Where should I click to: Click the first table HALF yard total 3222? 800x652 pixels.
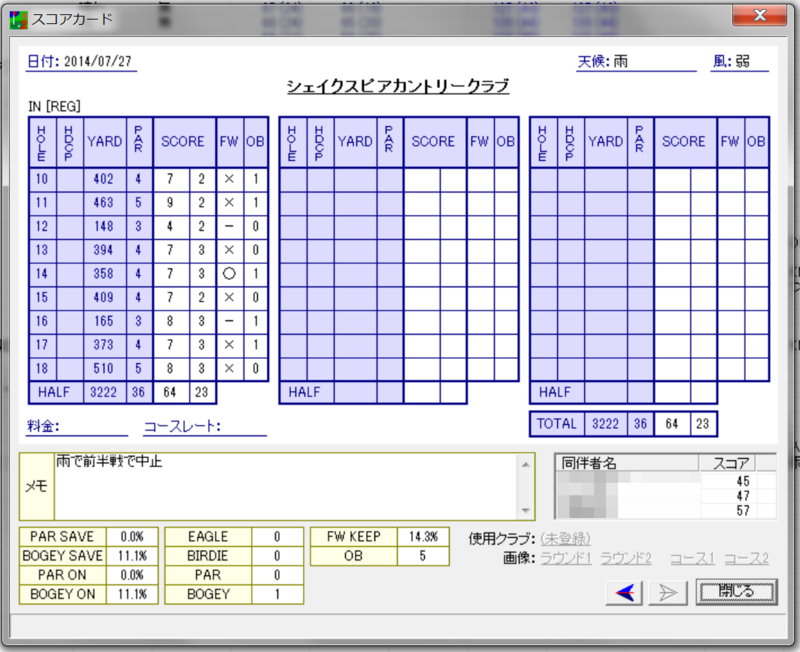tap(104, 392)
